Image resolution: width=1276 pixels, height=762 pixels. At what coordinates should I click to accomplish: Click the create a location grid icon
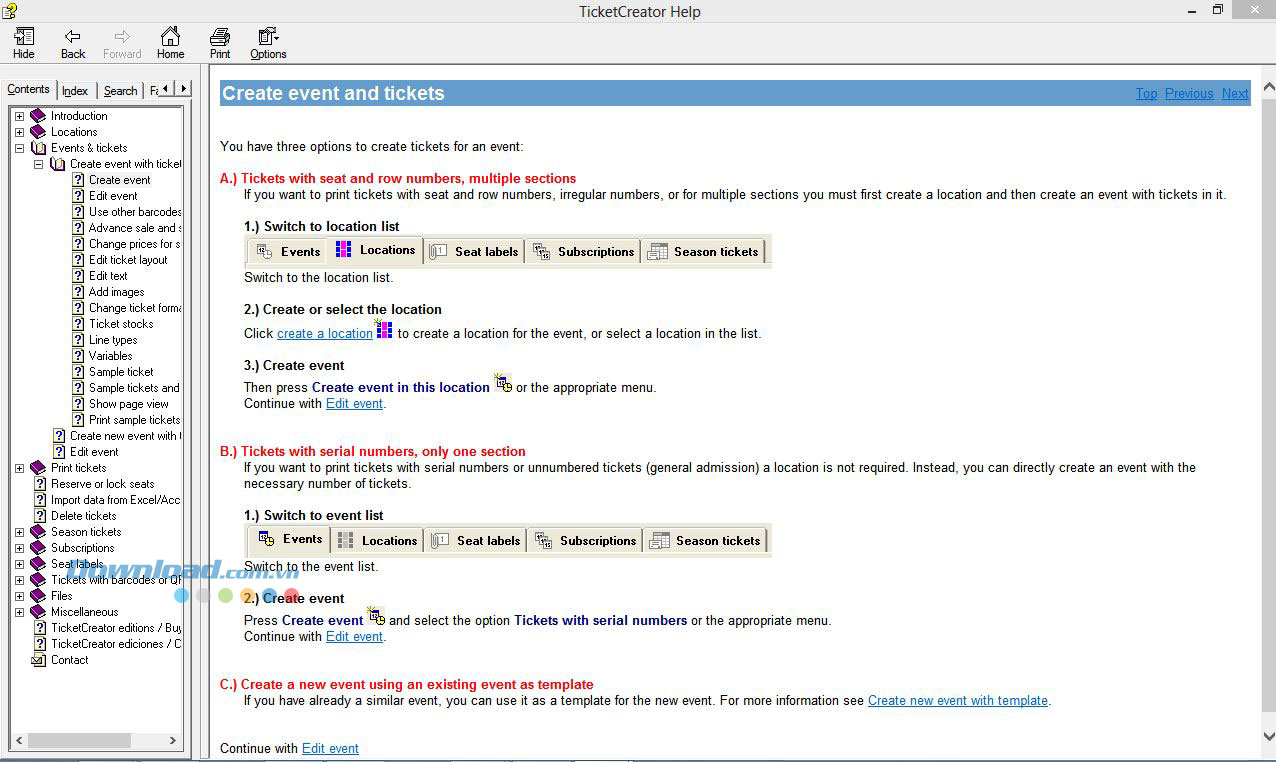[384, 329]
